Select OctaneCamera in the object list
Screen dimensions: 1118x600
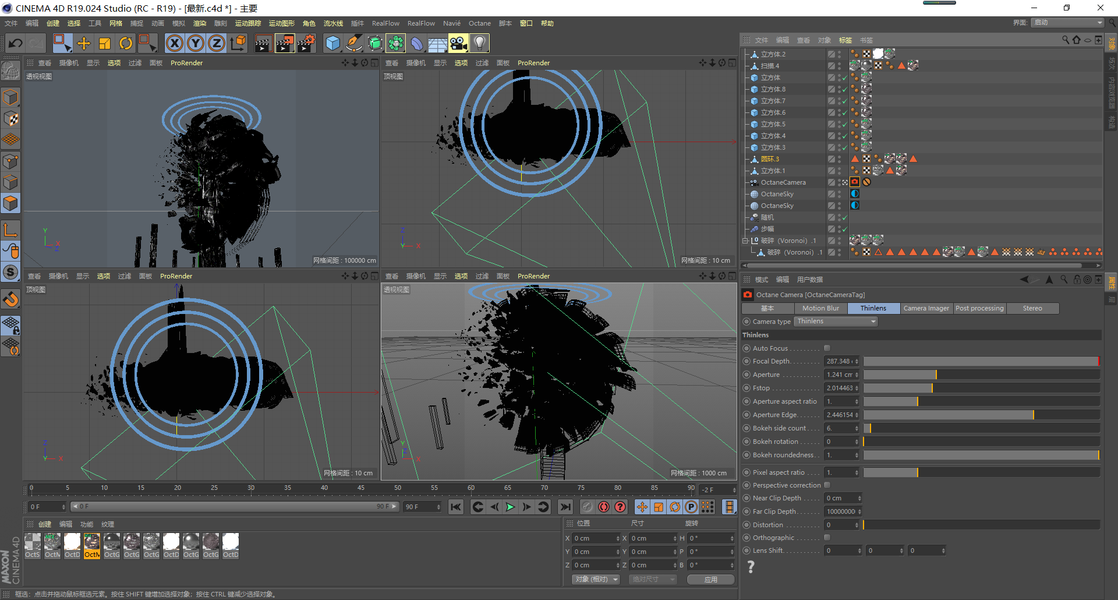click(783, 183)
